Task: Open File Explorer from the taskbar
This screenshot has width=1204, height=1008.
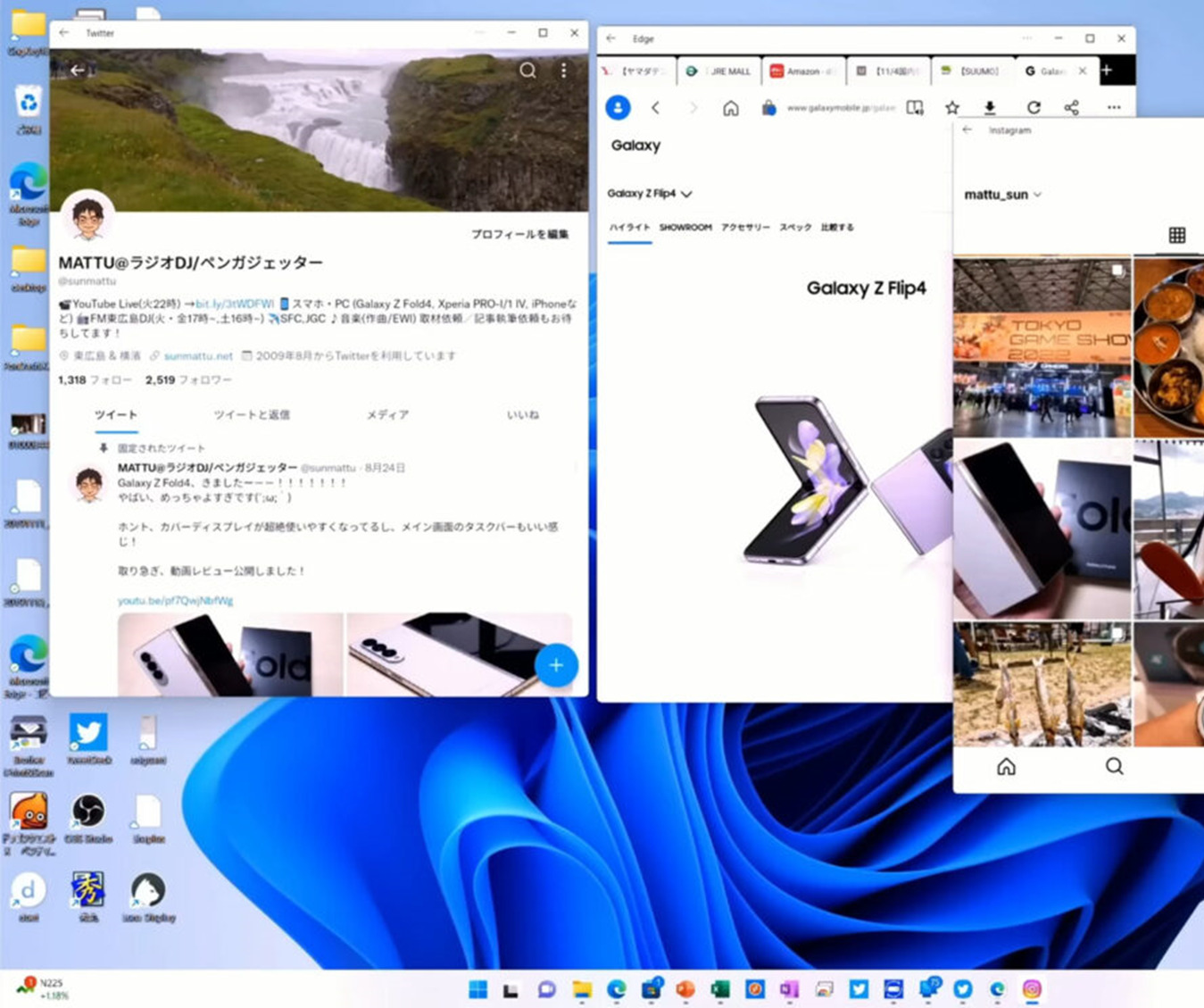Action: [582, 989]
